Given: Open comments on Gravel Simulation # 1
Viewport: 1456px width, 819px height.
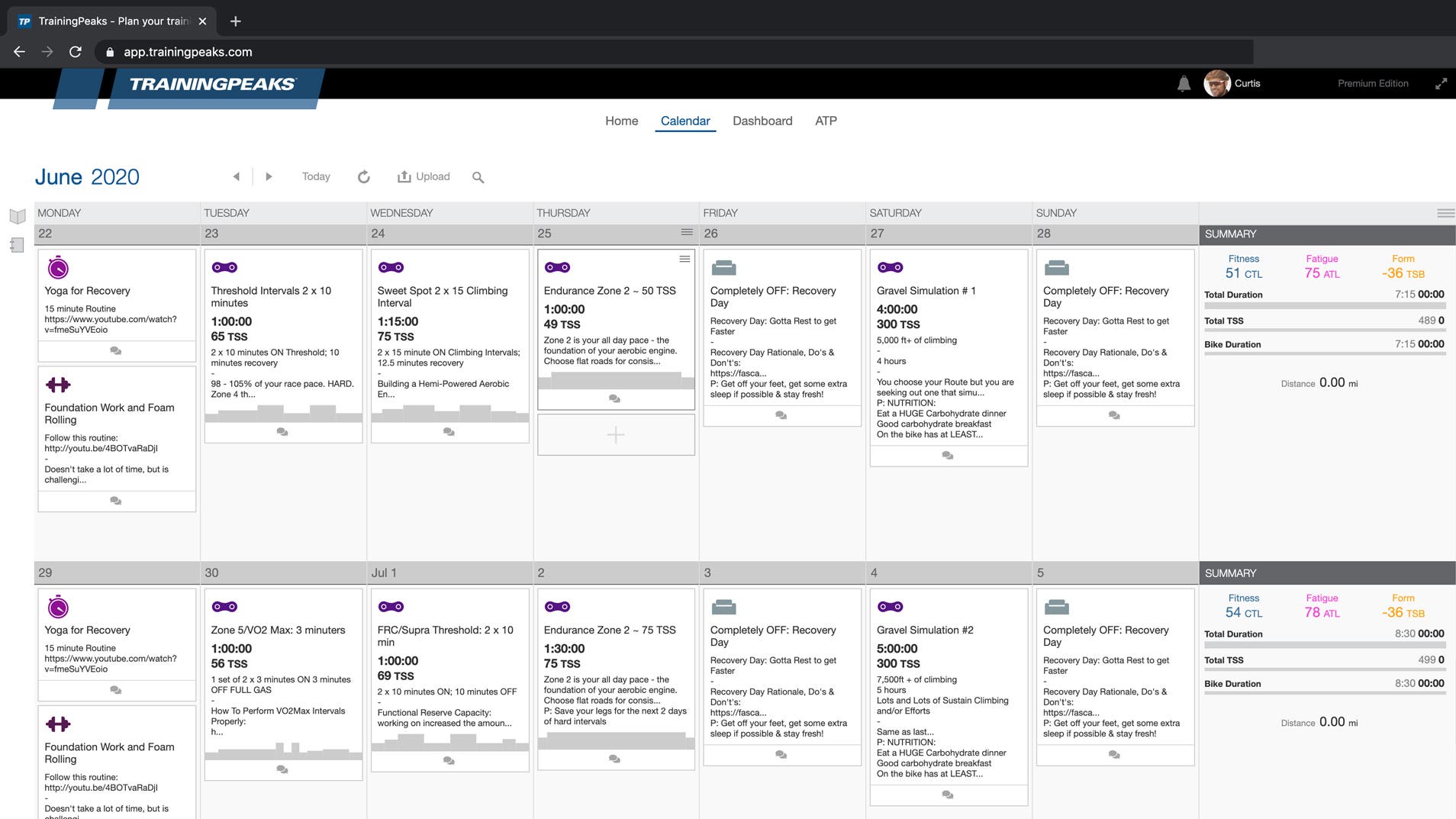Looking at the screenshot, I should click(x=948, y=456).
